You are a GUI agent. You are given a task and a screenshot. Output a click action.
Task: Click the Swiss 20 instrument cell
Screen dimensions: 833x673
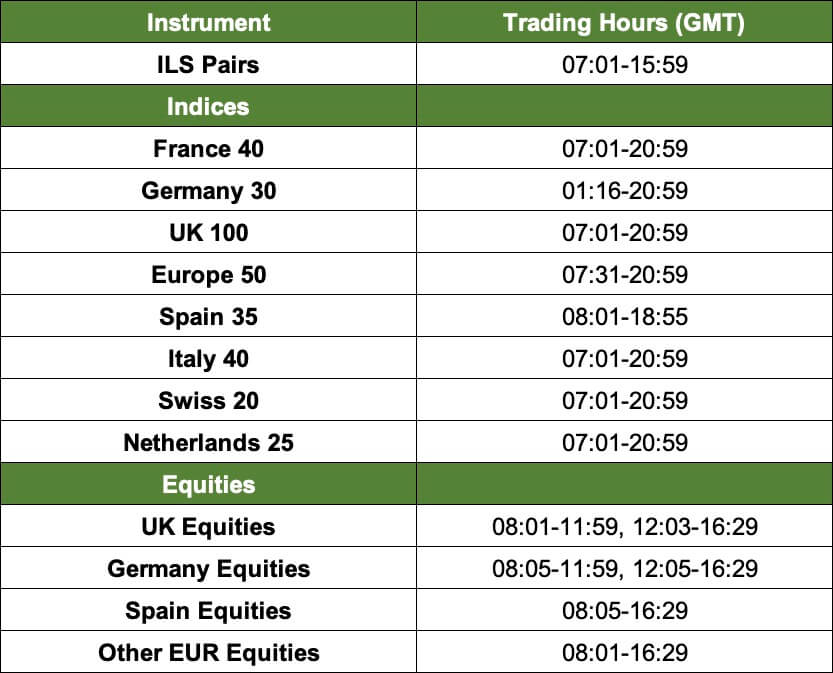click(208, 401)
